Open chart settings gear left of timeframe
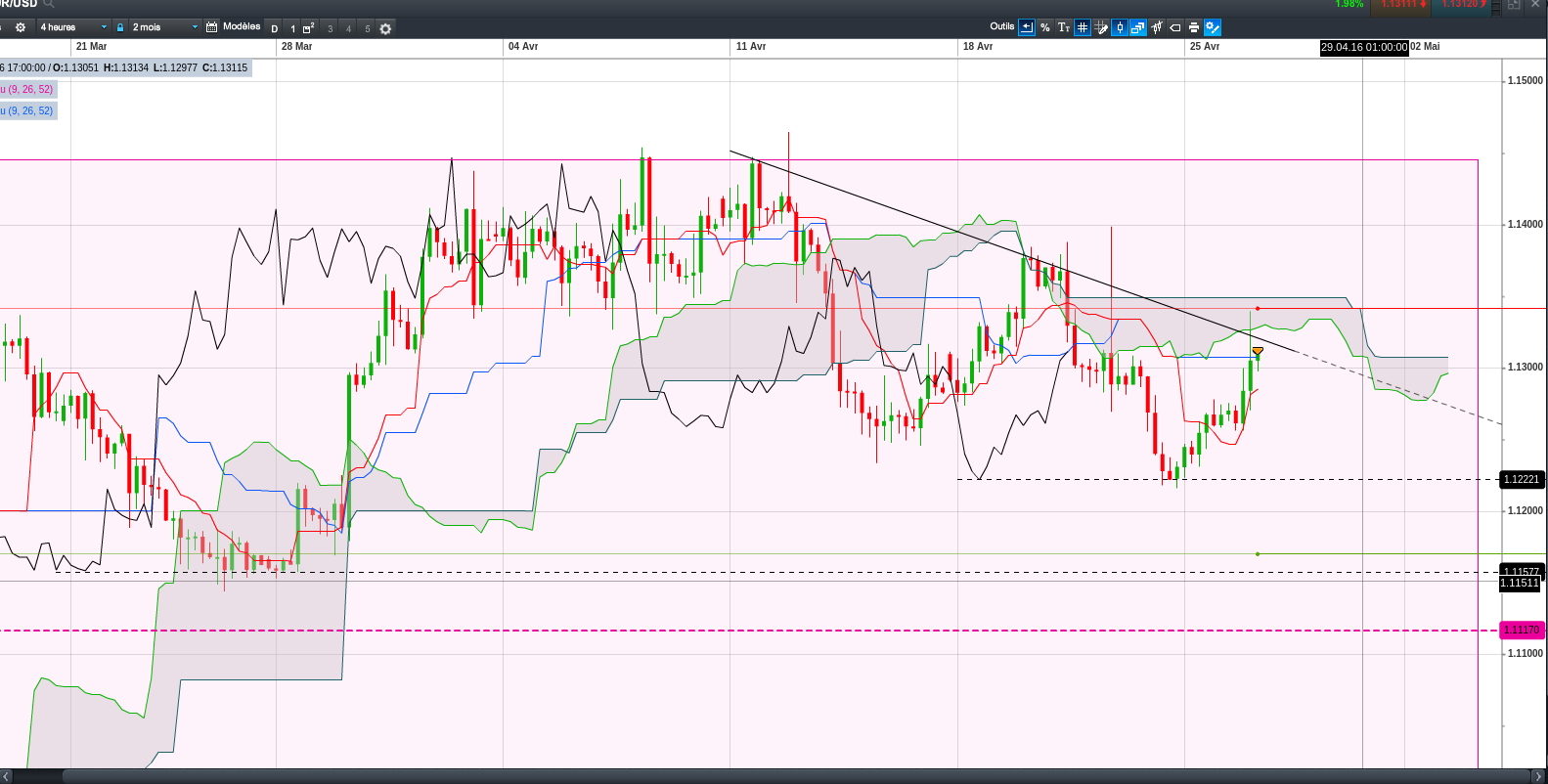 (21, 27)
